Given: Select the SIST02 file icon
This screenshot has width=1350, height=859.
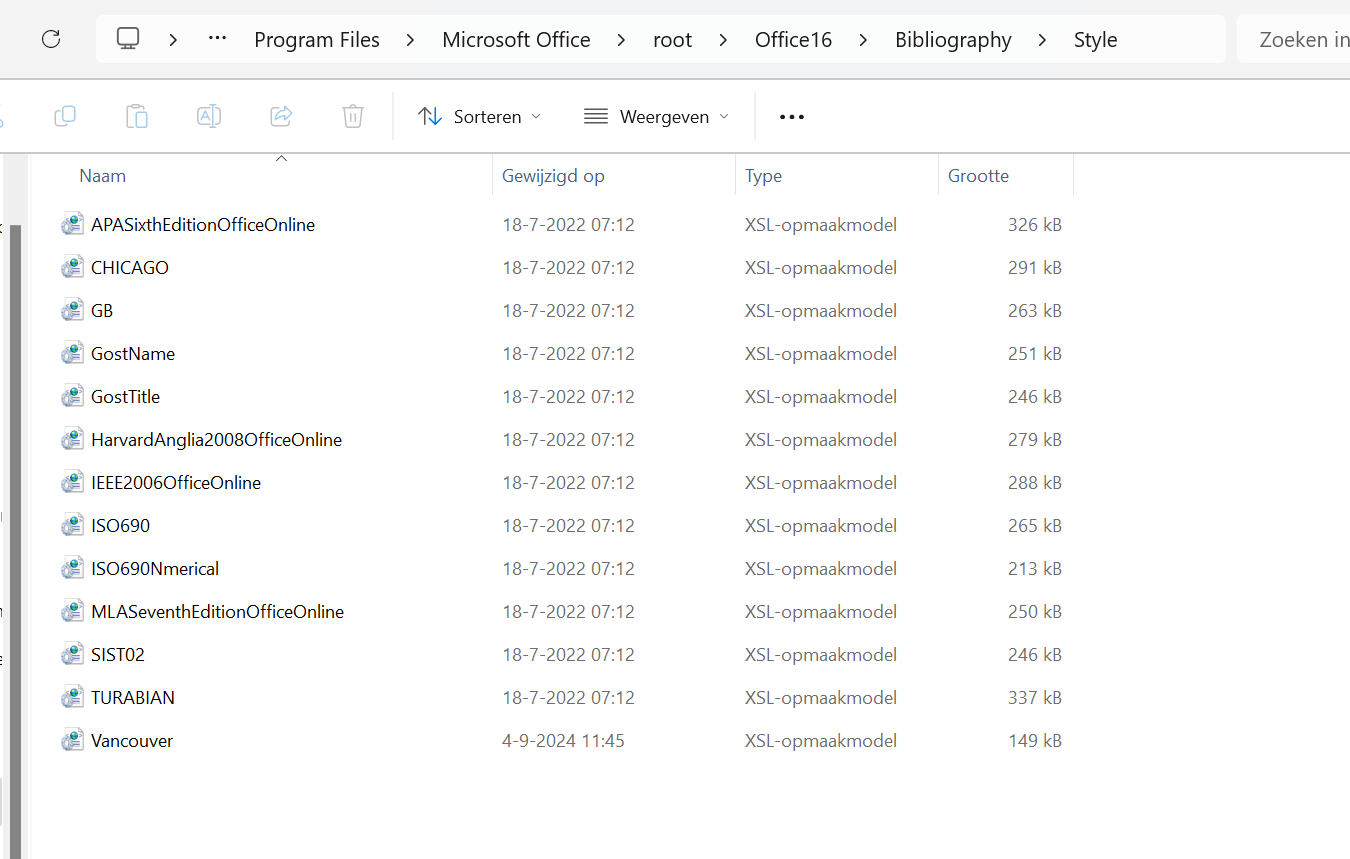Looking at the screenshot, I should click(72, 655).
